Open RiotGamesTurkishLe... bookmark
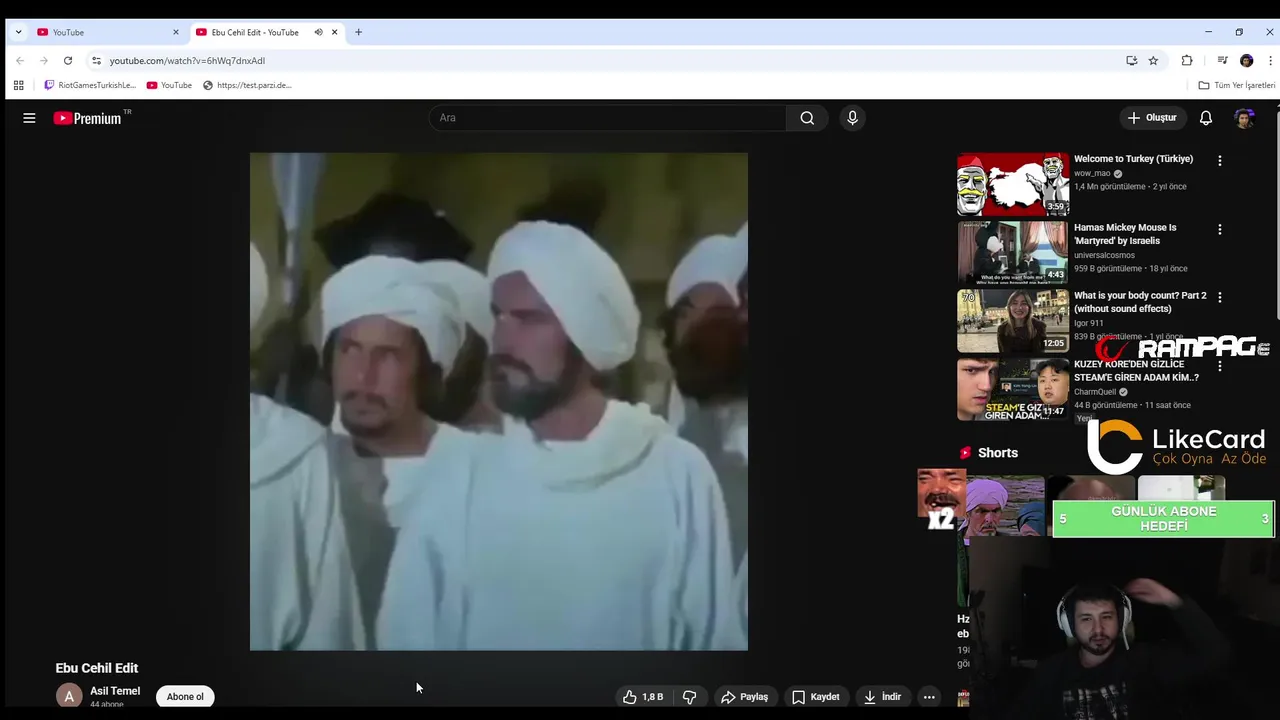Viewport: 1280px width, 720px height. pos(90,85)
